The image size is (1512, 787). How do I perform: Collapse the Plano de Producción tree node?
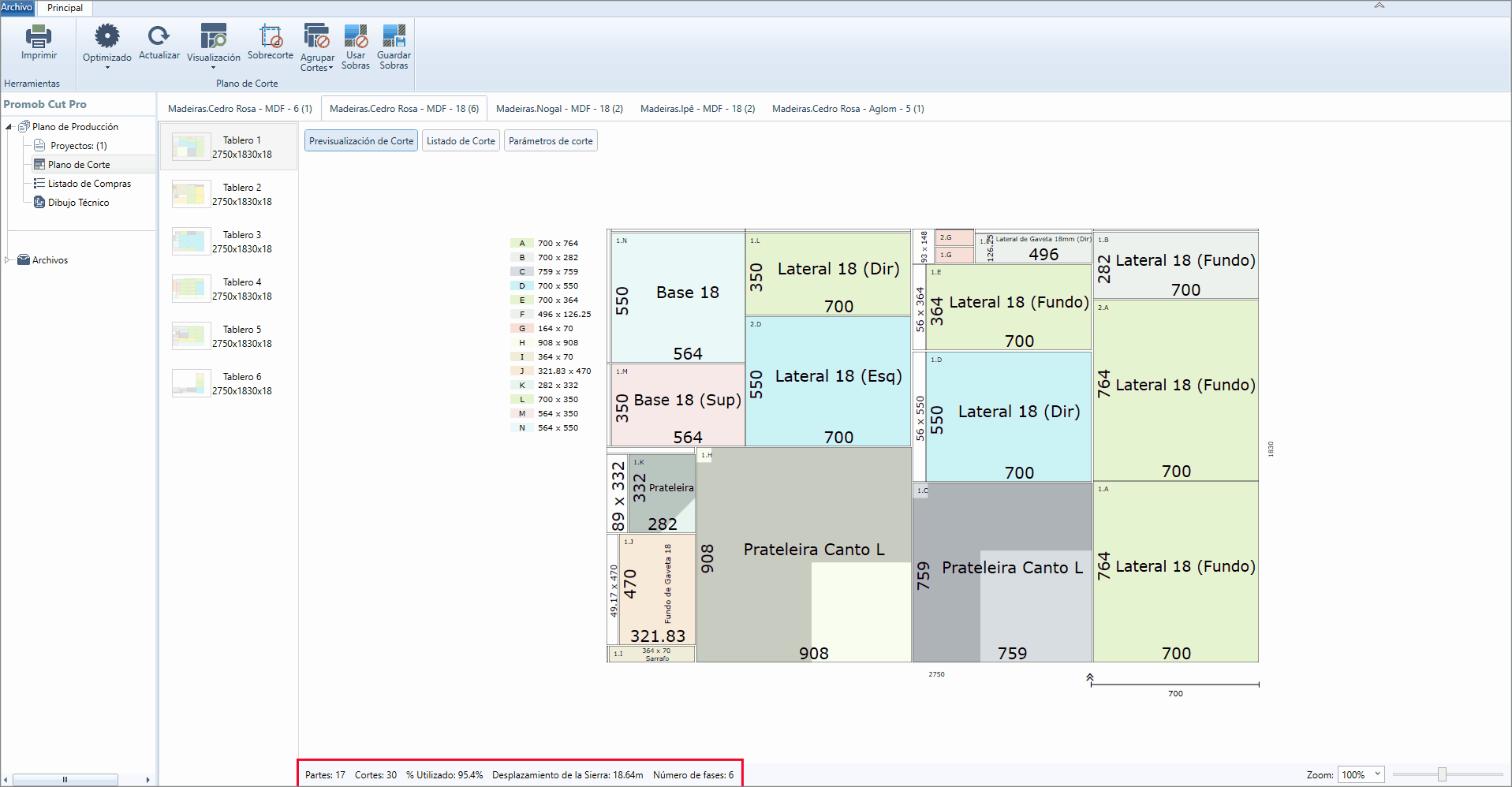[9, 126]
